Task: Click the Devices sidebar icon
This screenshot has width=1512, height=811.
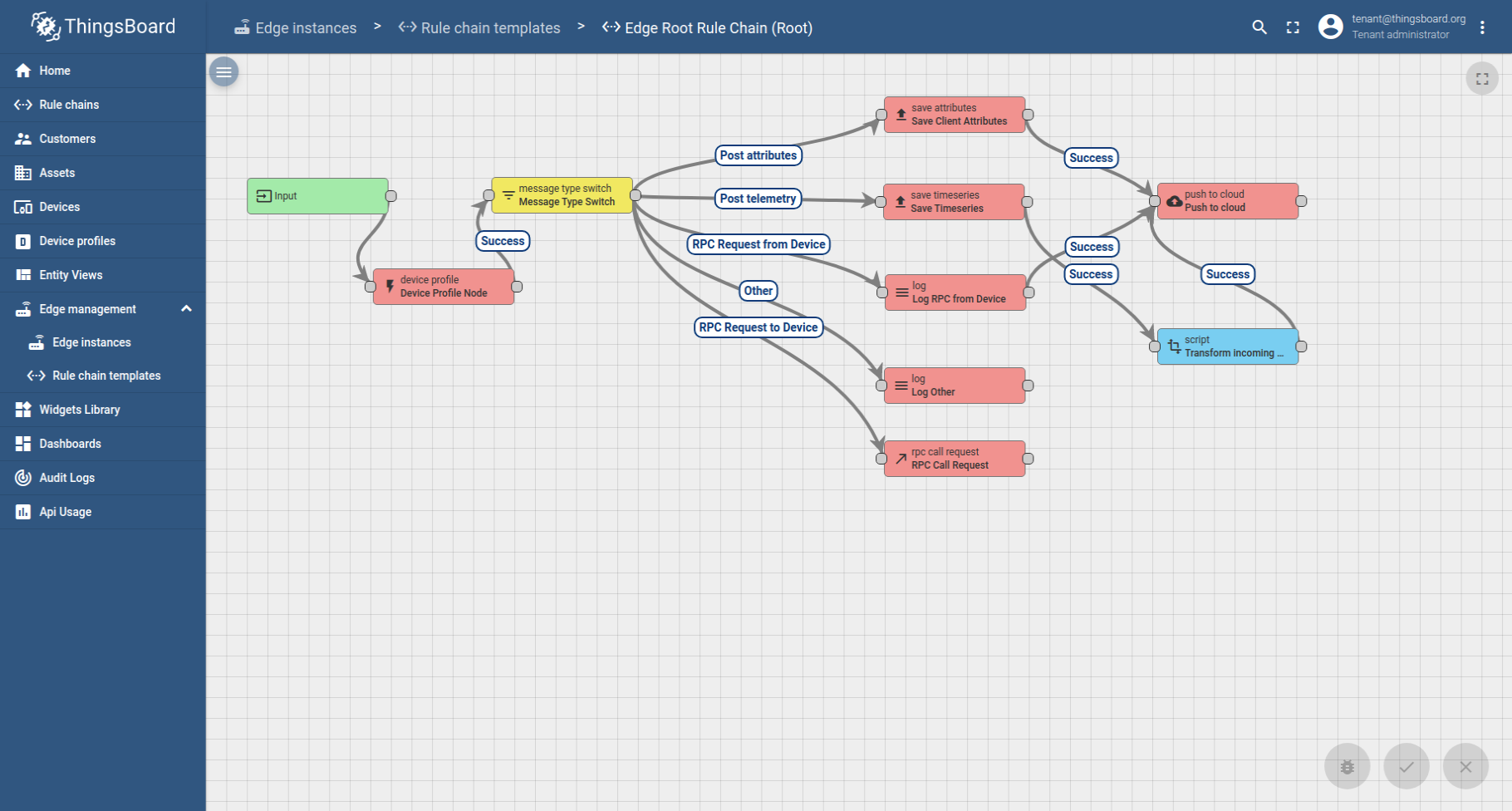Action: [x=23, y=207]
